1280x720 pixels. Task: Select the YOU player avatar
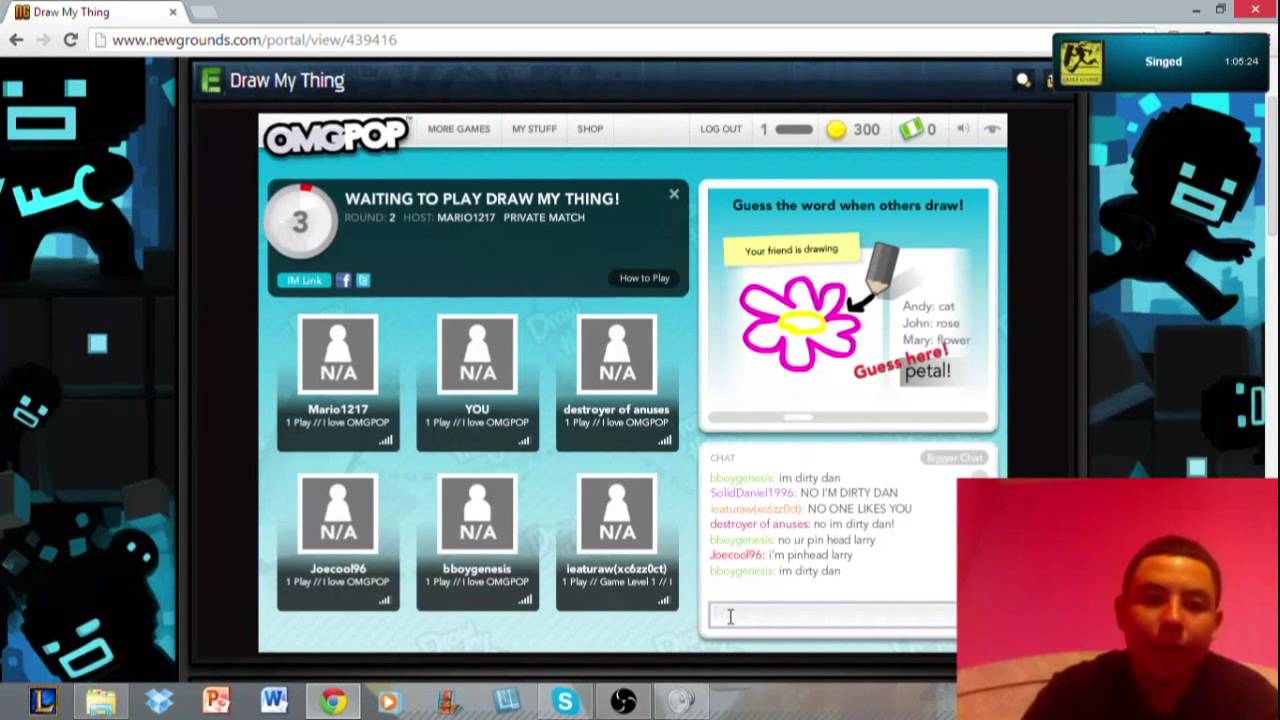tap(477, 354)
